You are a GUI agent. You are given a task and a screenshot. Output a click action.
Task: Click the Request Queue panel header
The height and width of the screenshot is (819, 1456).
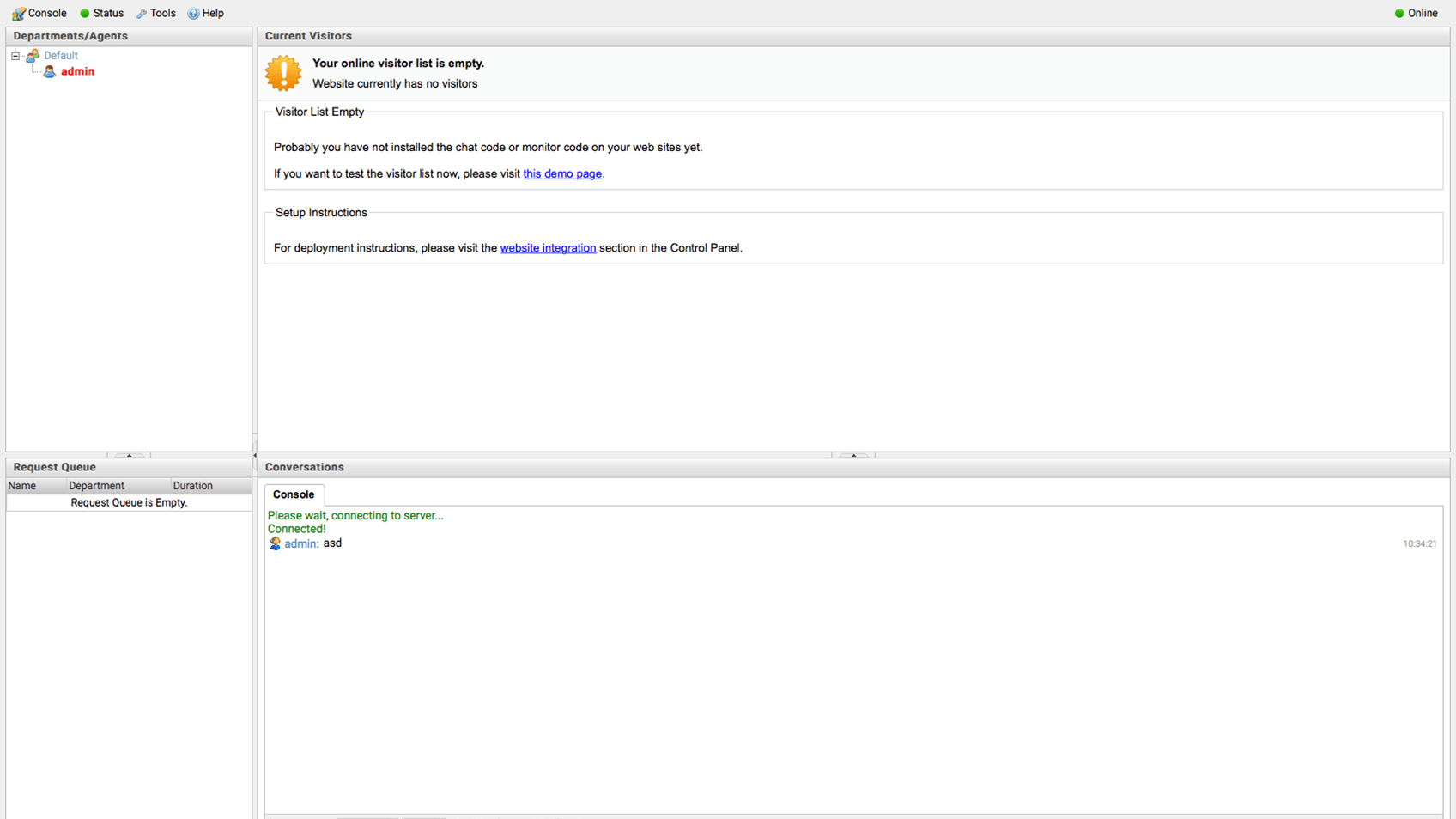coord(129,467)
